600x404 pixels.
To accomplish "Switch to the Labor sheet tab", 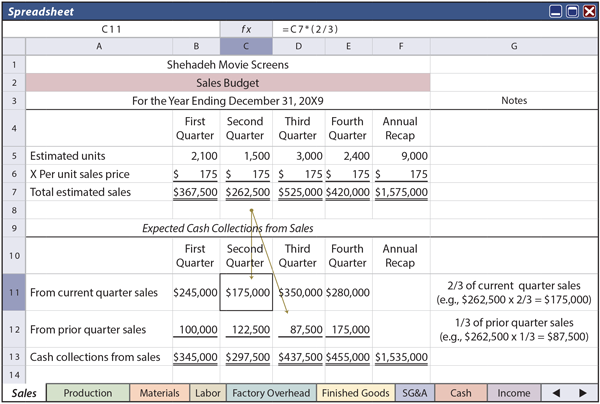I will [208, 393].
